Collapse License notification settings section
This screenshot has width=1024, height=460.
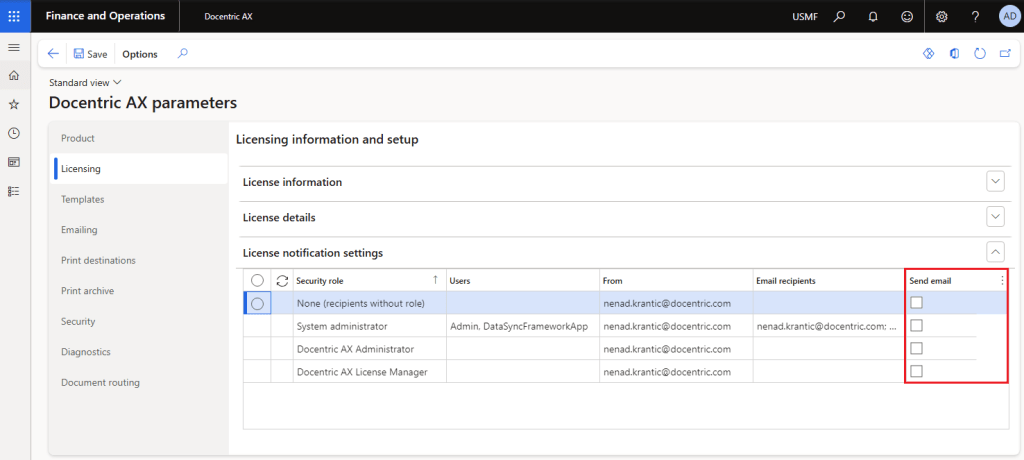[x=995, y=252]
